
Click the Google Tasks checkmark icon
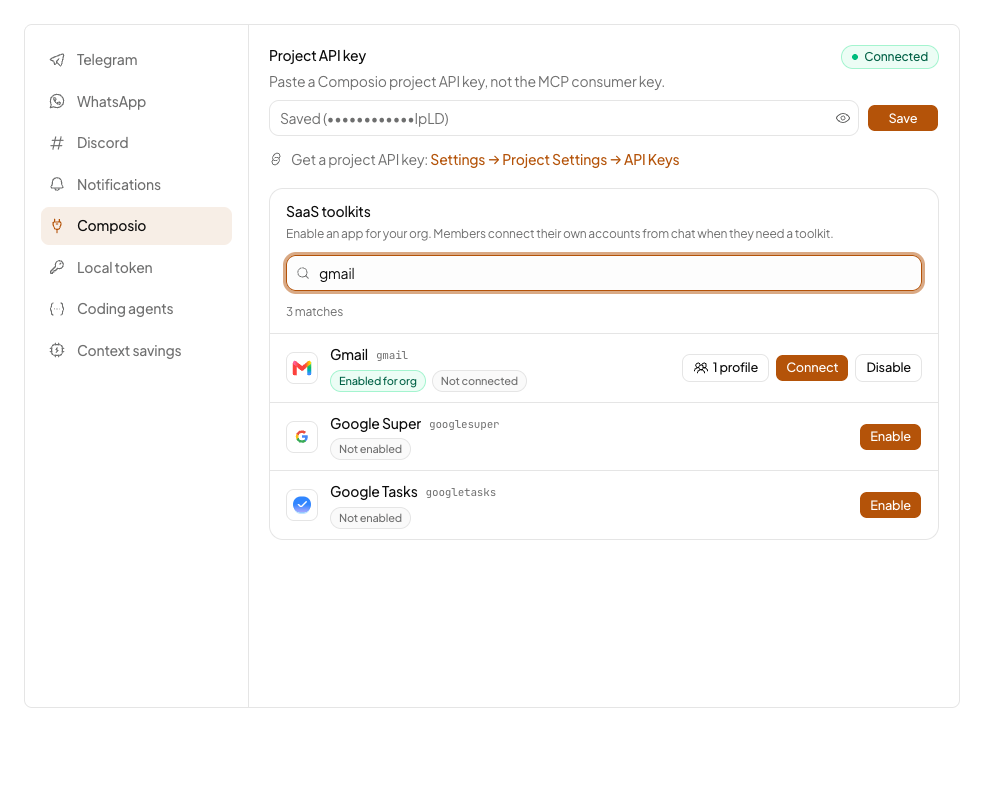click(302, 505)
